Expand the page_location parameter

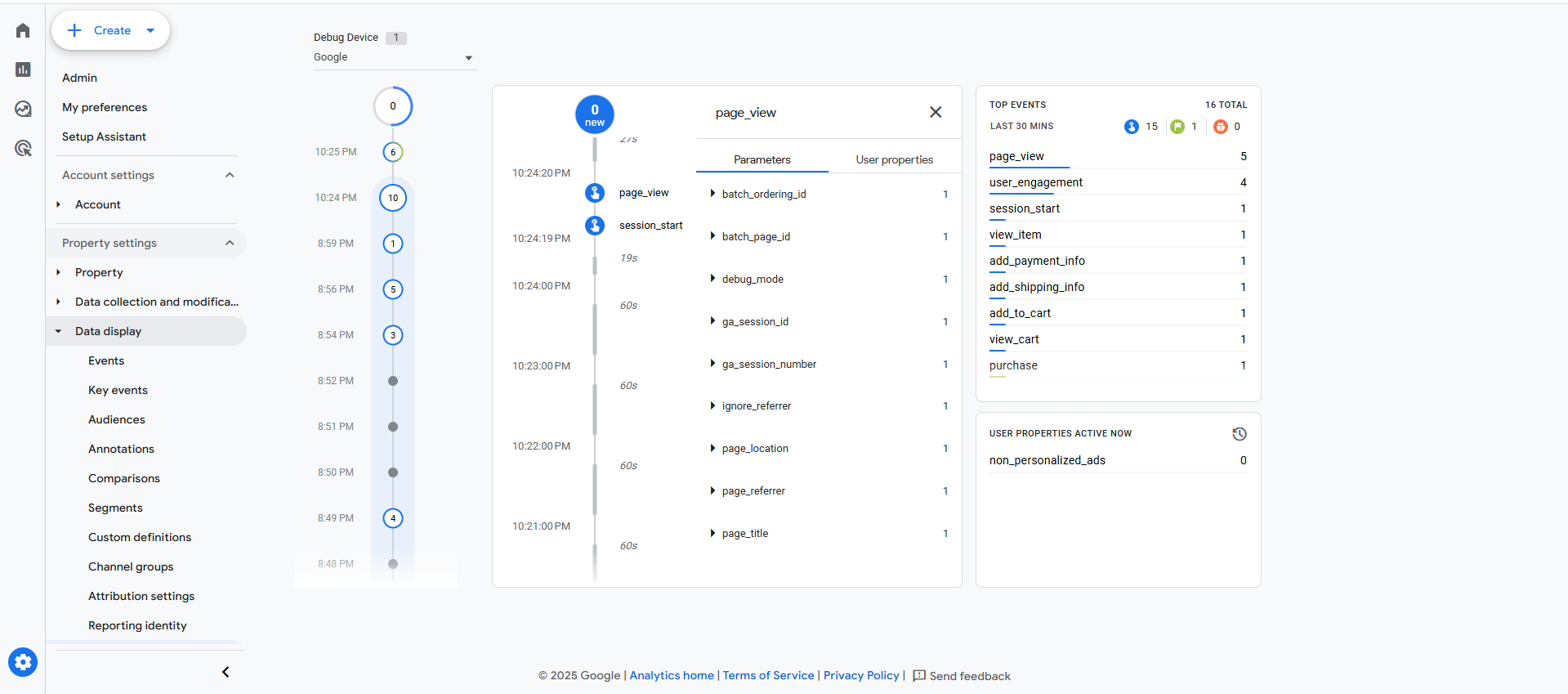point(713,449)
